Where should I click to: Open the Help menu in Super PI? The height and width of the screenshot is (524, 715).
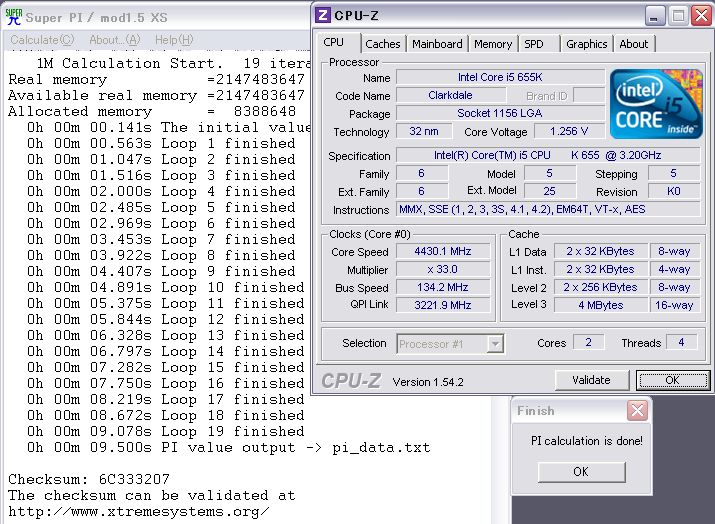[x=174, y=40]
